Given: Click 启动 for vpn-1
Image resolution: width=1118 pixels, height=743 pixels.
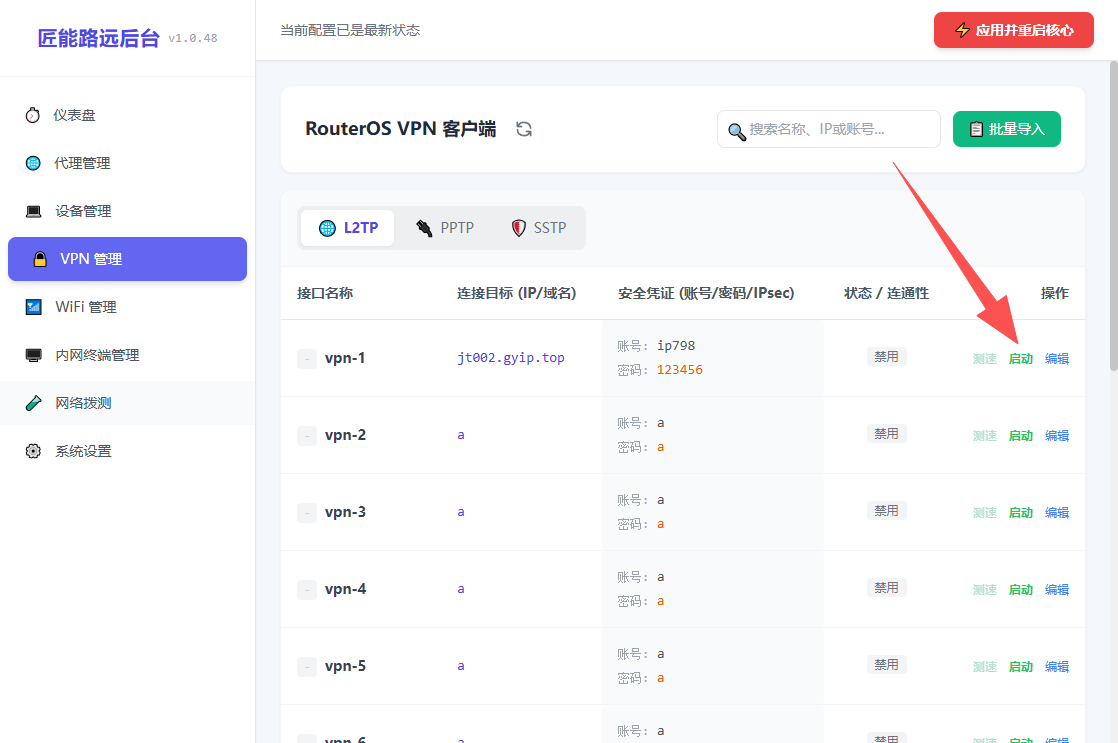Looking at the screenshot, I should coord(1020,359).
